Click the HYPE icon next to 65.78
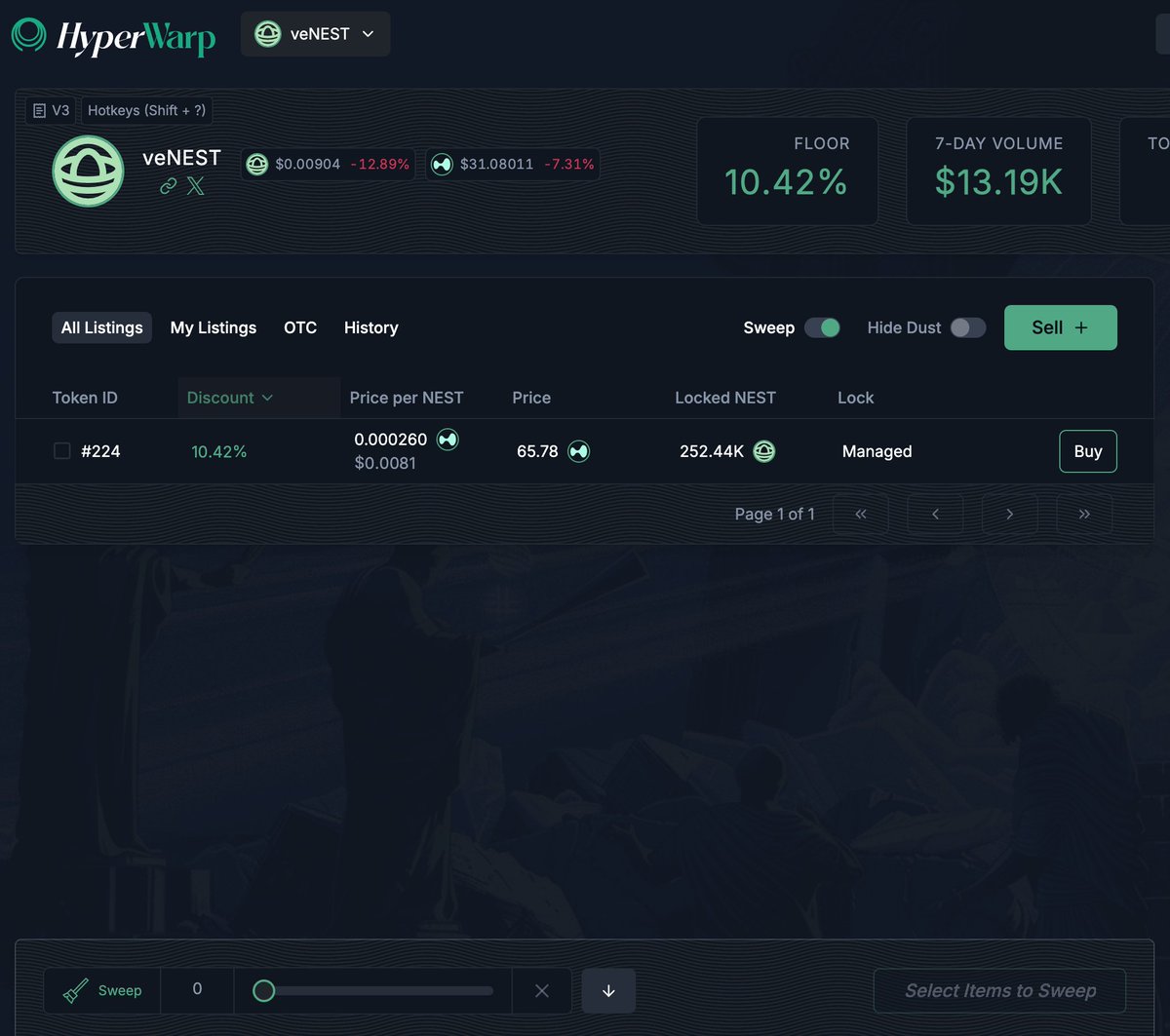This screenshot has height=1036, width=1170. coord(579,451)
